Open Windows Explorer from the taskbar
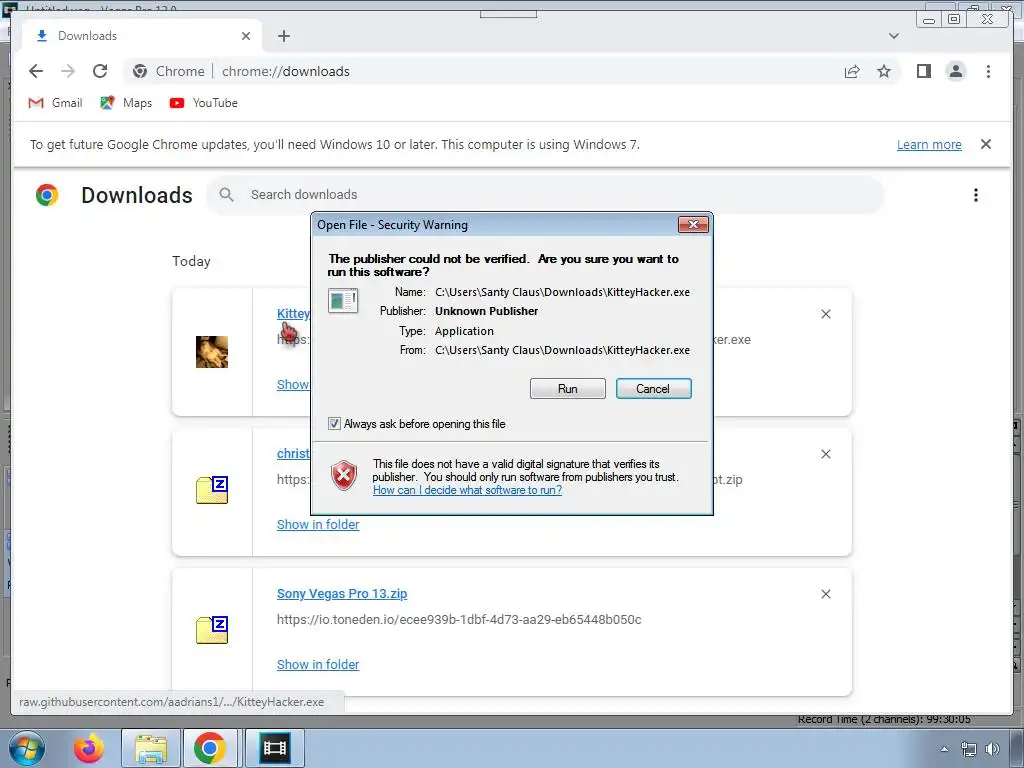Image resolution: width=1024 pixels, height=768 pixels. [x=151, y=748]
